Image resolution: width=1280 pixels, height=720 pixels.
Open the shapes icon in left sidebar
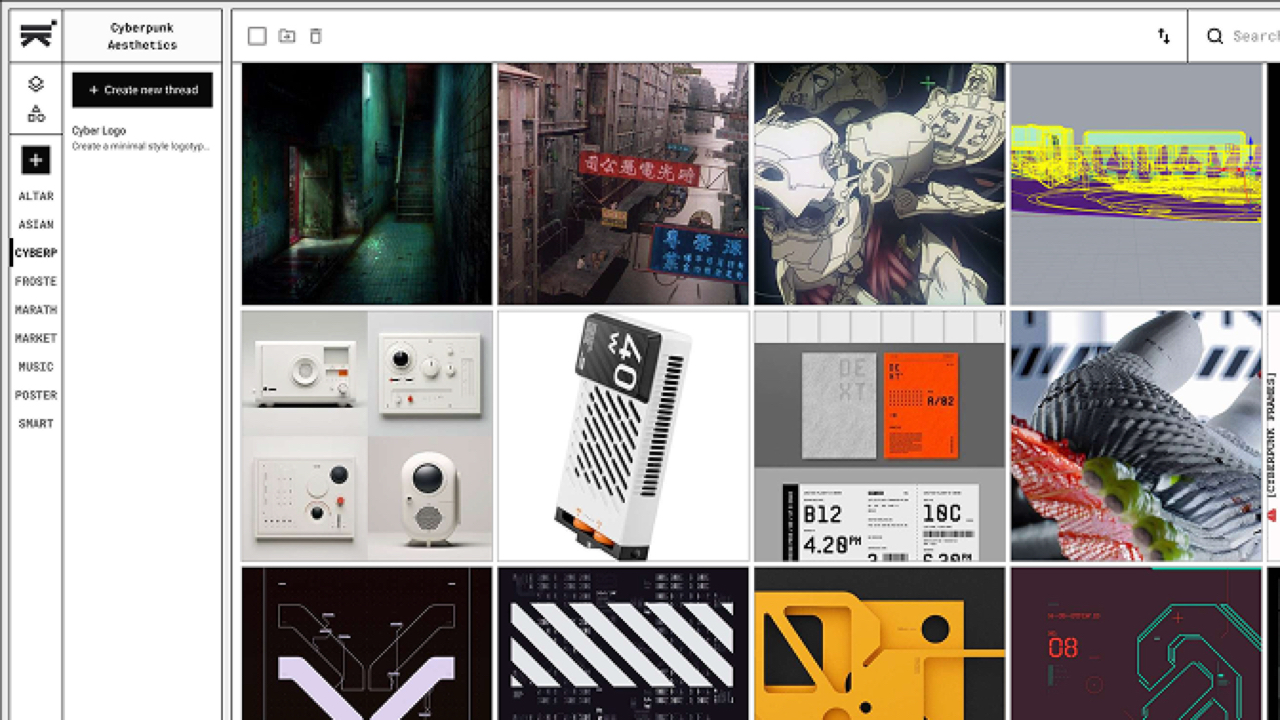(36, 114)
